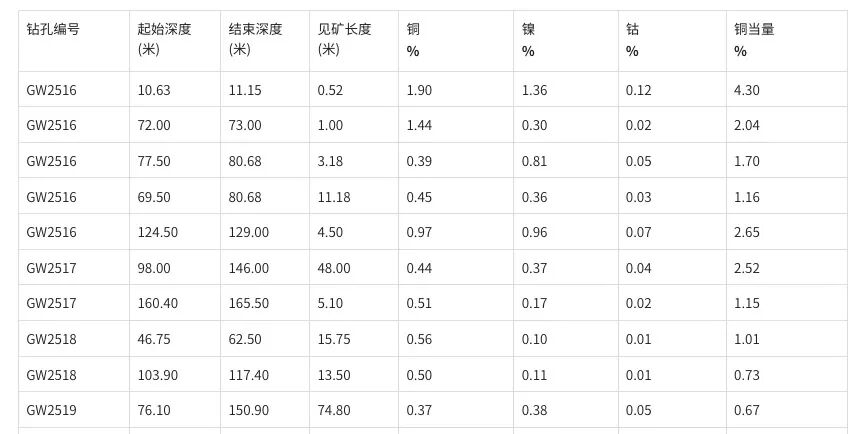The image size is (855, 434).
Task: Select the cell with start depth 10.63
Action: (x=175, y=89)
